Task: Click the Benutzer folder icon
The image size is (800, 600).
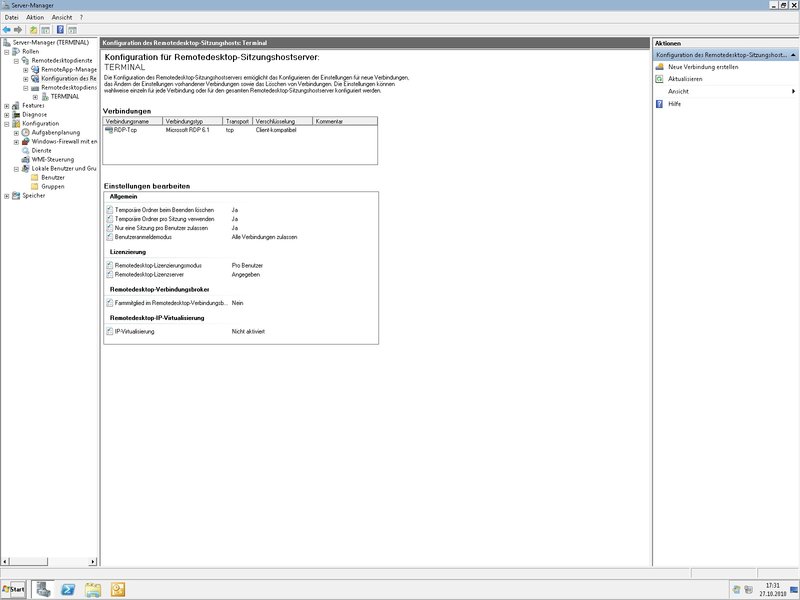Action: tap(35, 178)
